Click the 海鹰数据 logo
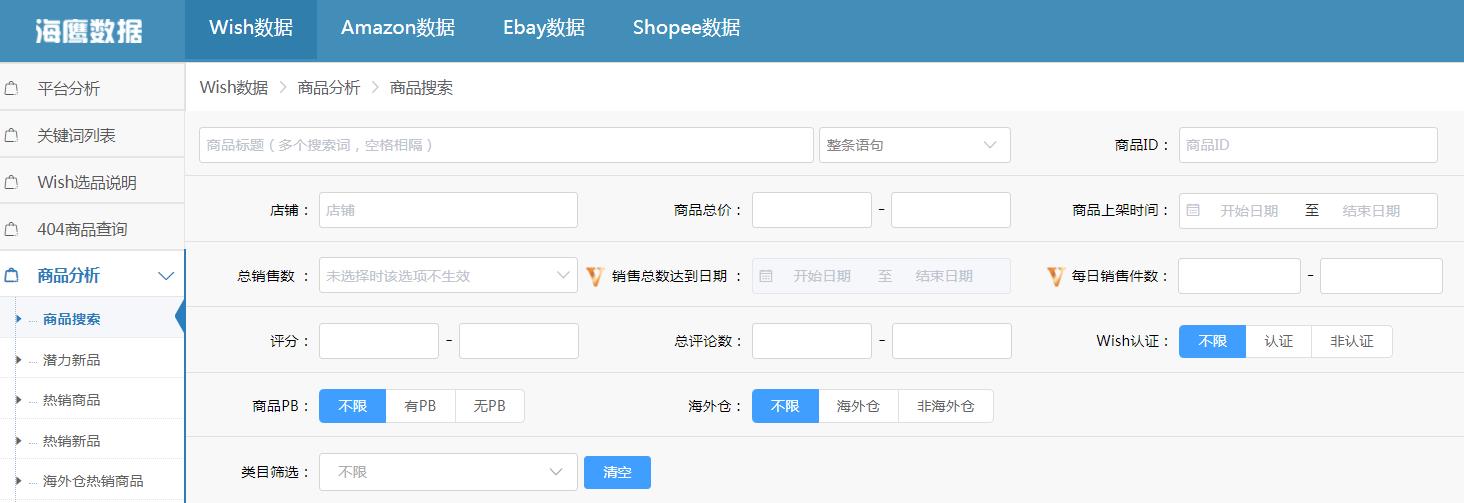1464x503 pixels. (x=89, y=30)
